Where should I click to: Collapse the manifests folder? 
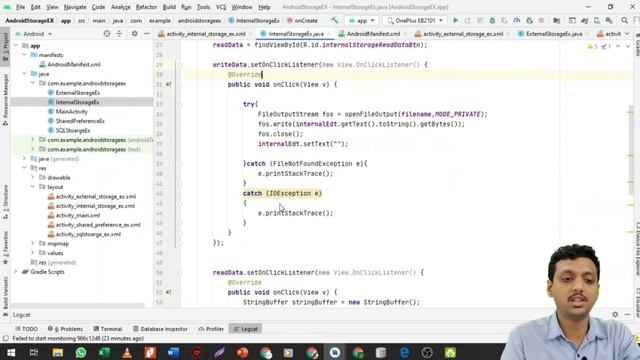point(24,55)
